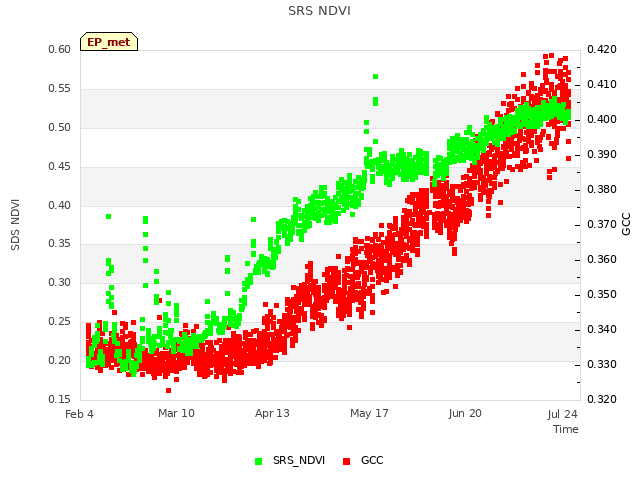Click the 0.370 right axis value
Viewport: 640px width, 480px height.
pyautogui.click(x=602, y=224)
